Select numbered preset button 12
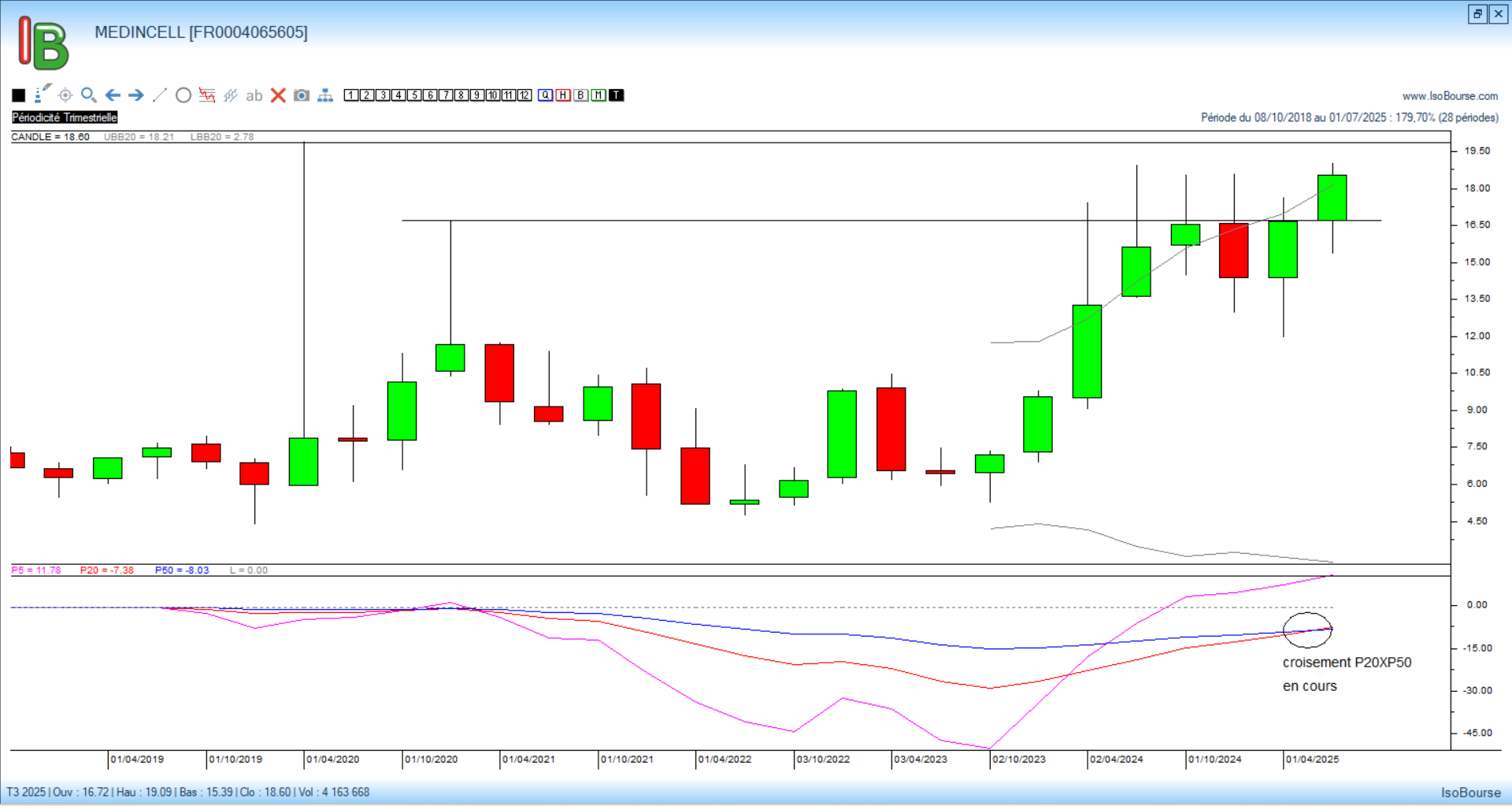This screenshot has width=1512, height=806. pos(524,95)
